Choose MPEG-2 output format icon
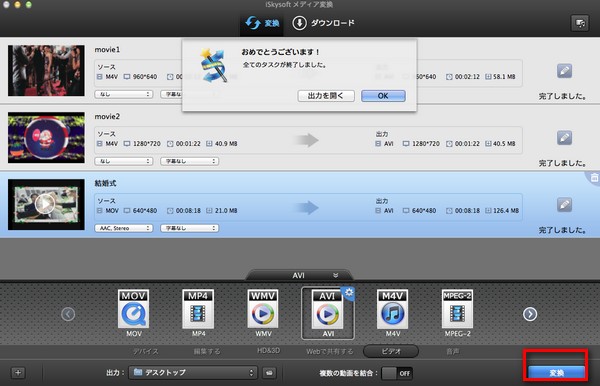Image resolution: width=600 pixels, height=386 pixels. pos(457,313)
